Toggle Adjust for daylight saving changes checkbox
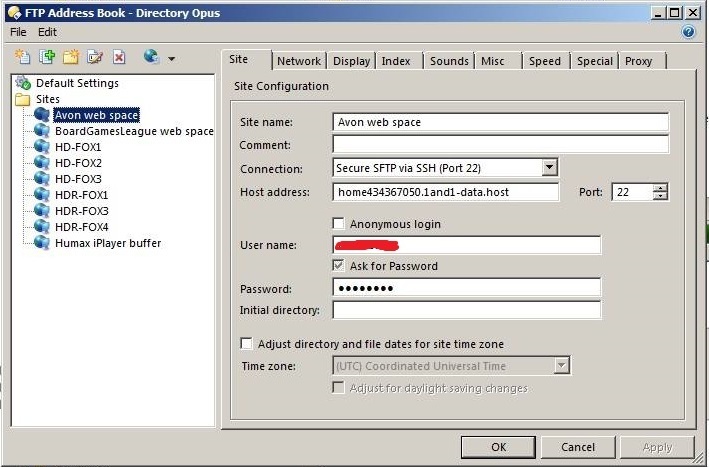 338,387
